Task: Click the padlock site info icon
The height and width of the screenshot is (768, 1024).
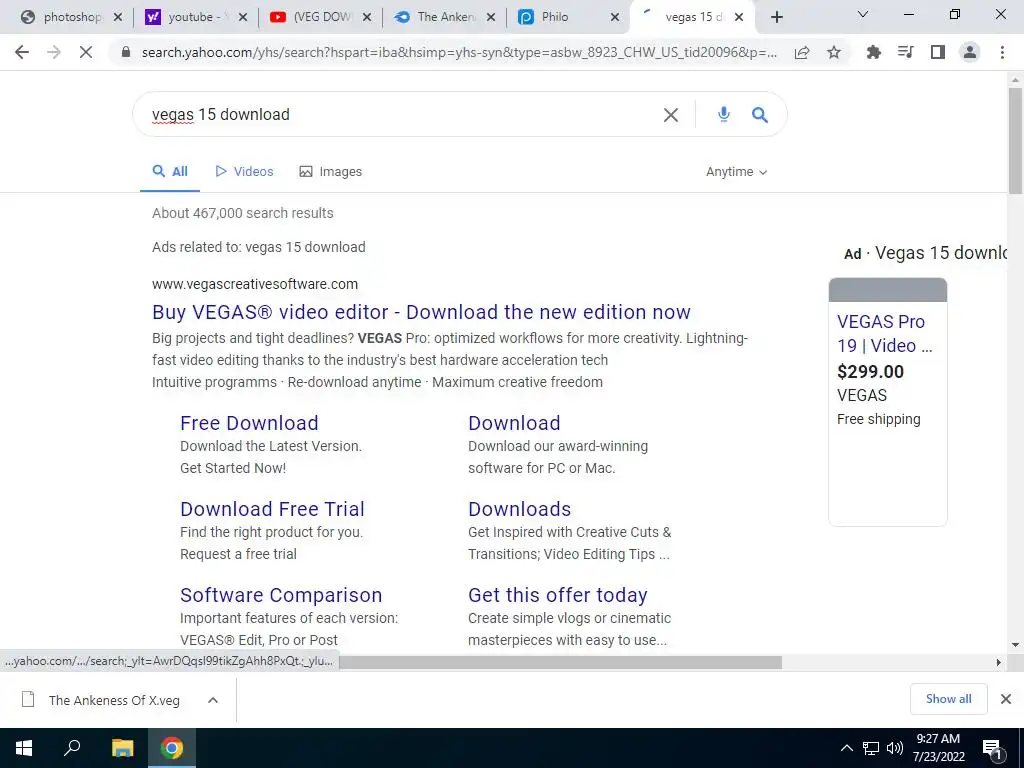Action: 126,52
